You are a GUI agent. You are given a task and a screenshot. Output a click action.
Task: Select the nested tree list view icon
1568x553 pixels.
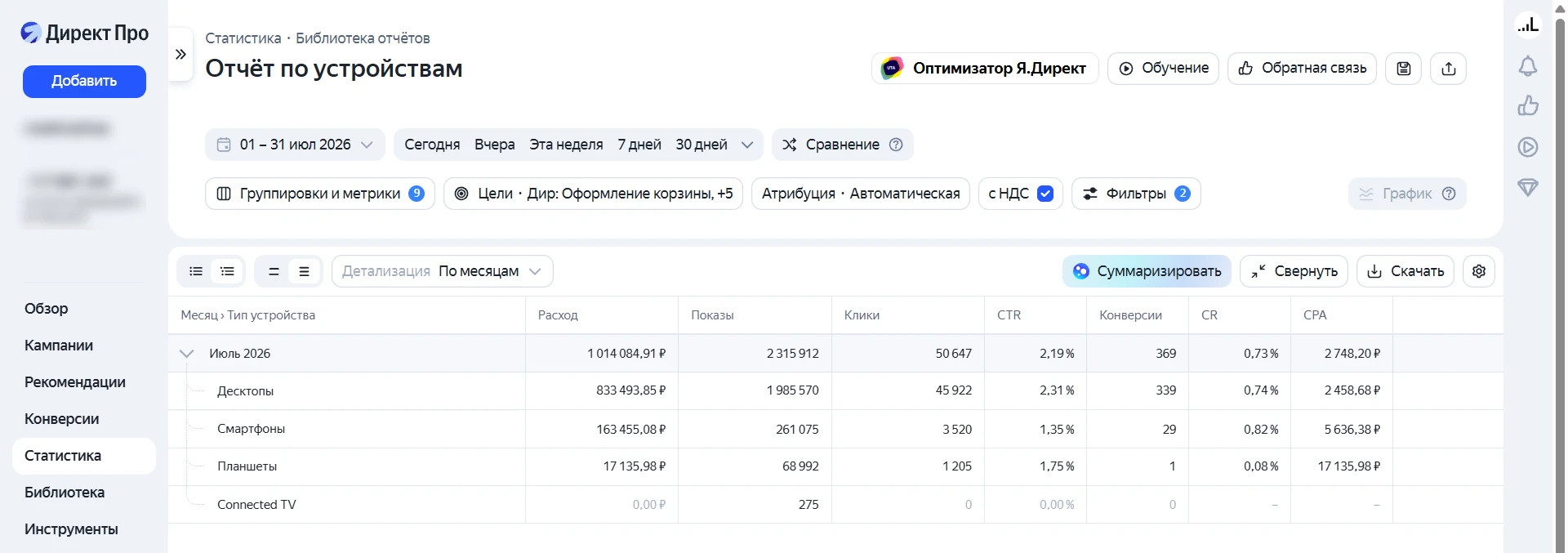tap(227, 271)
